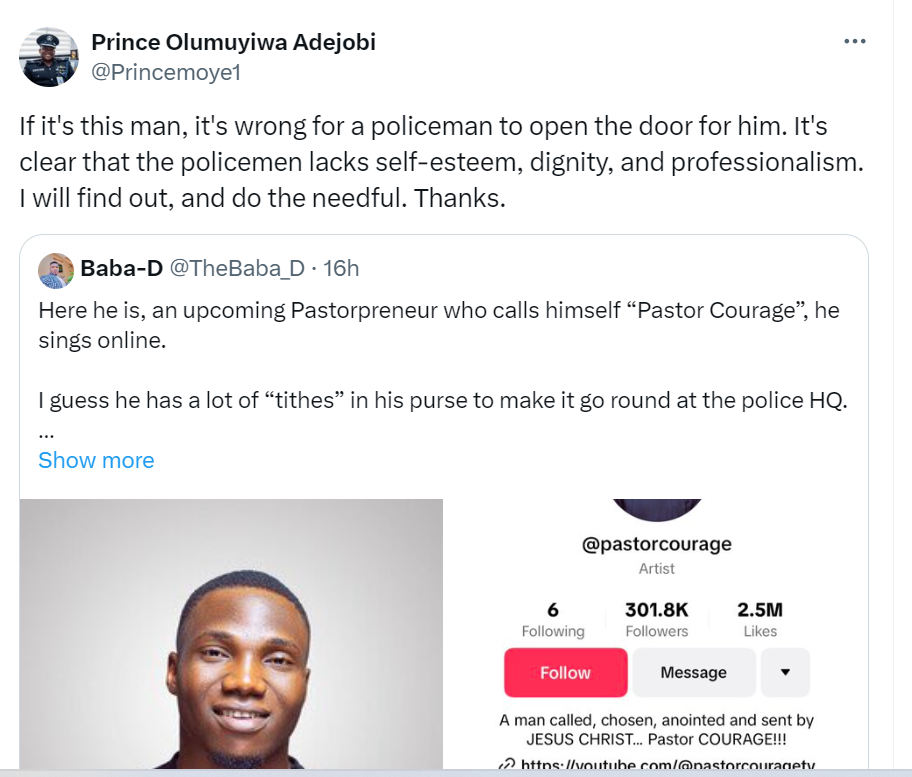
Task: Open the smiling man photo thumbnail
Action: point(231,634)
